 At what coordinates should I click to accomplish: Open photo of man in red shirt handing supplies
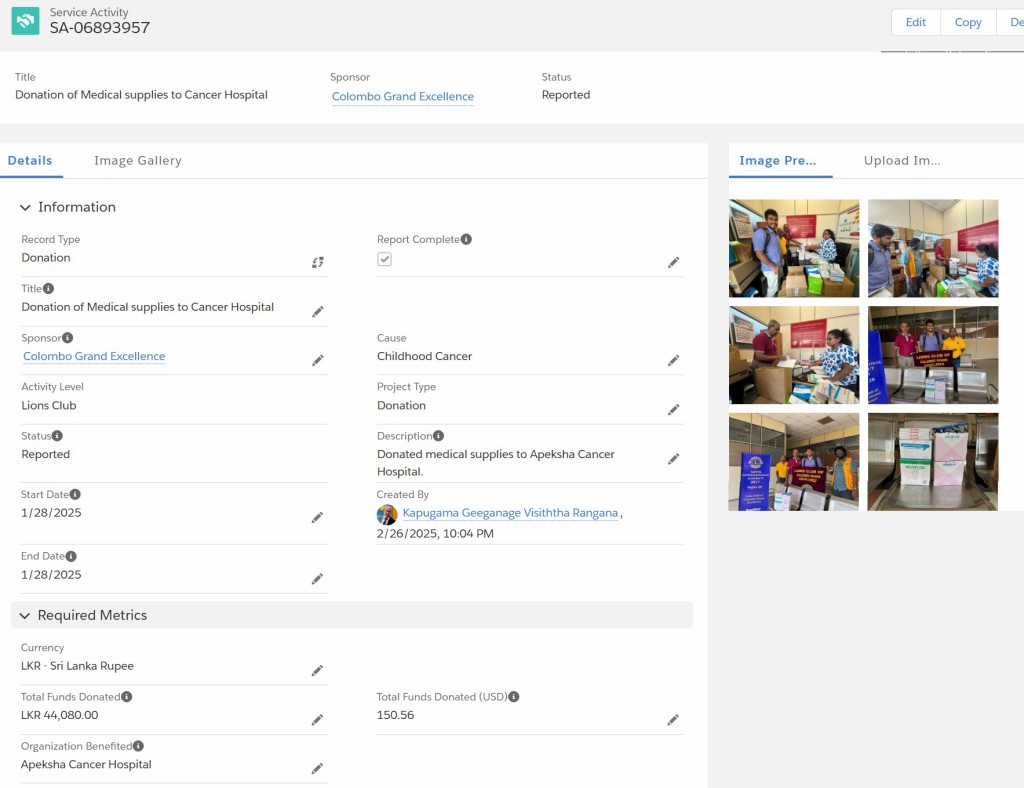coord(794,355)
